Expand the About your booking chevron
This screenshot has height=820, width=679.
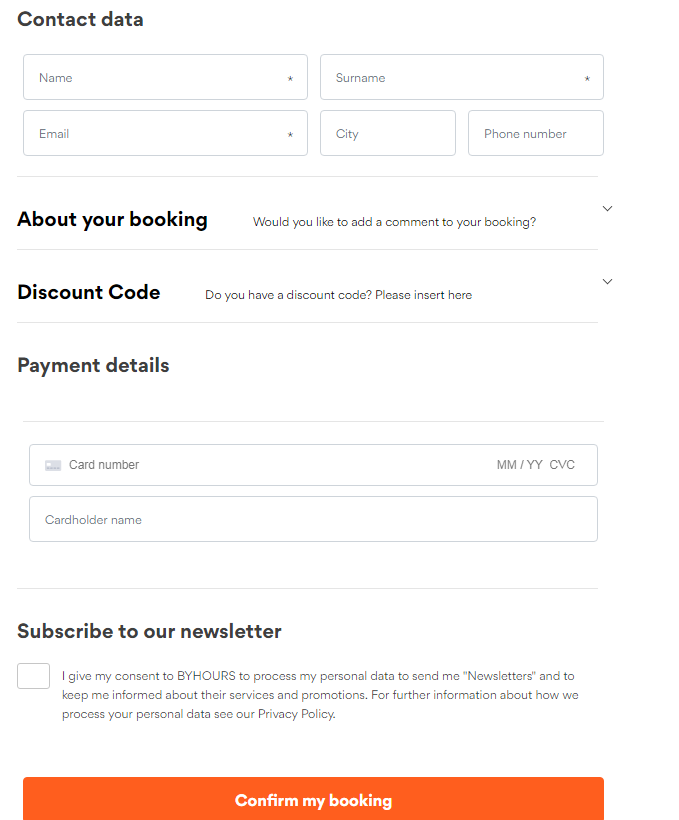click(x=607, y=209)
